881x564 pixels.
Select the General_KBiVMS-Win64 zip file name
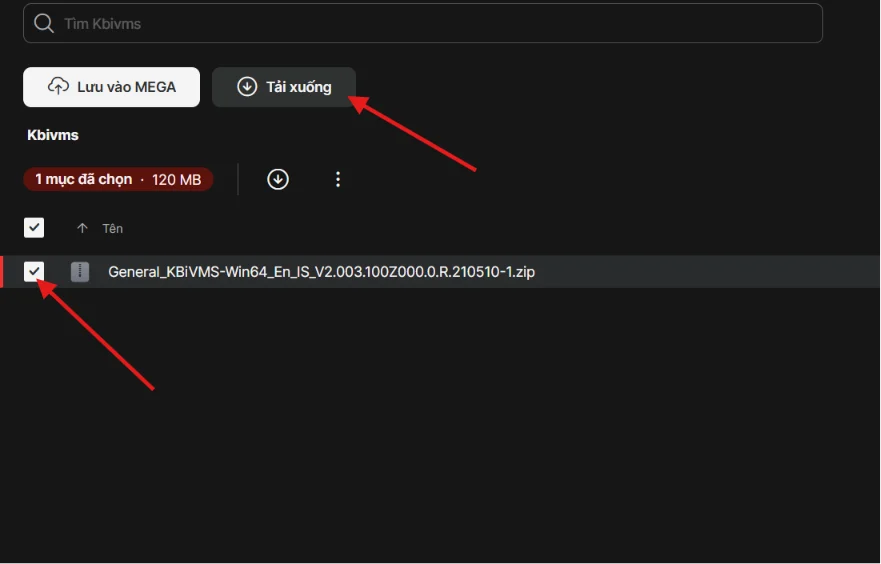[321, 272]
